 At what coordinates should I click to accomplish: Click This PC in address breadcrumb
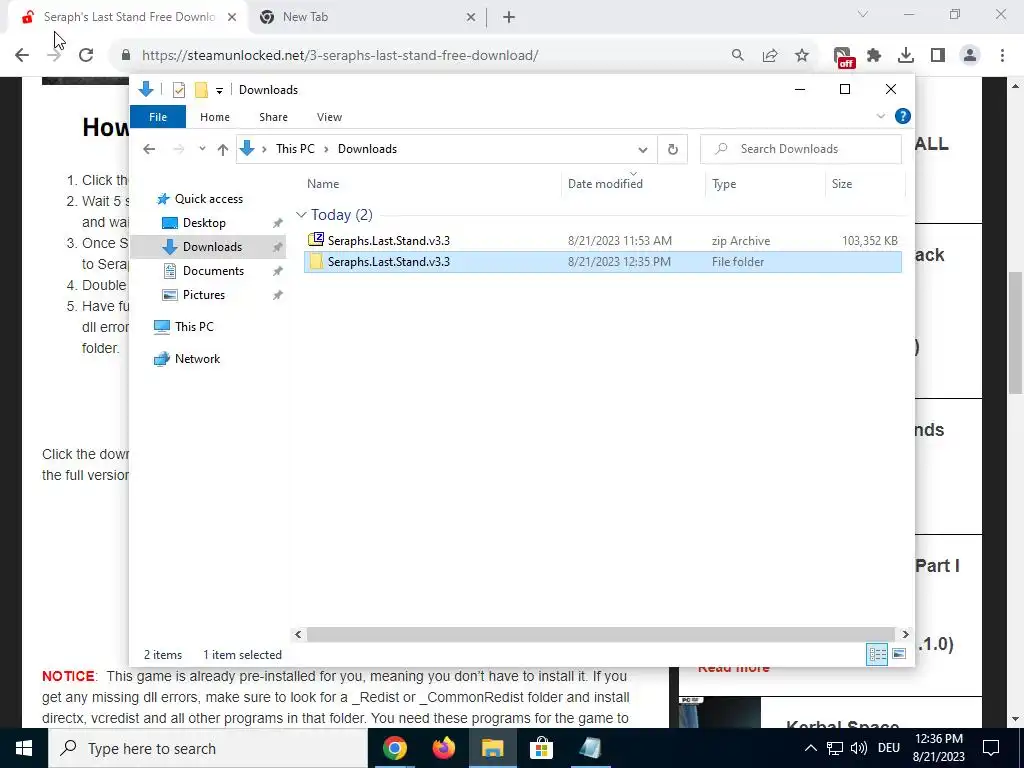pos(295,149)
